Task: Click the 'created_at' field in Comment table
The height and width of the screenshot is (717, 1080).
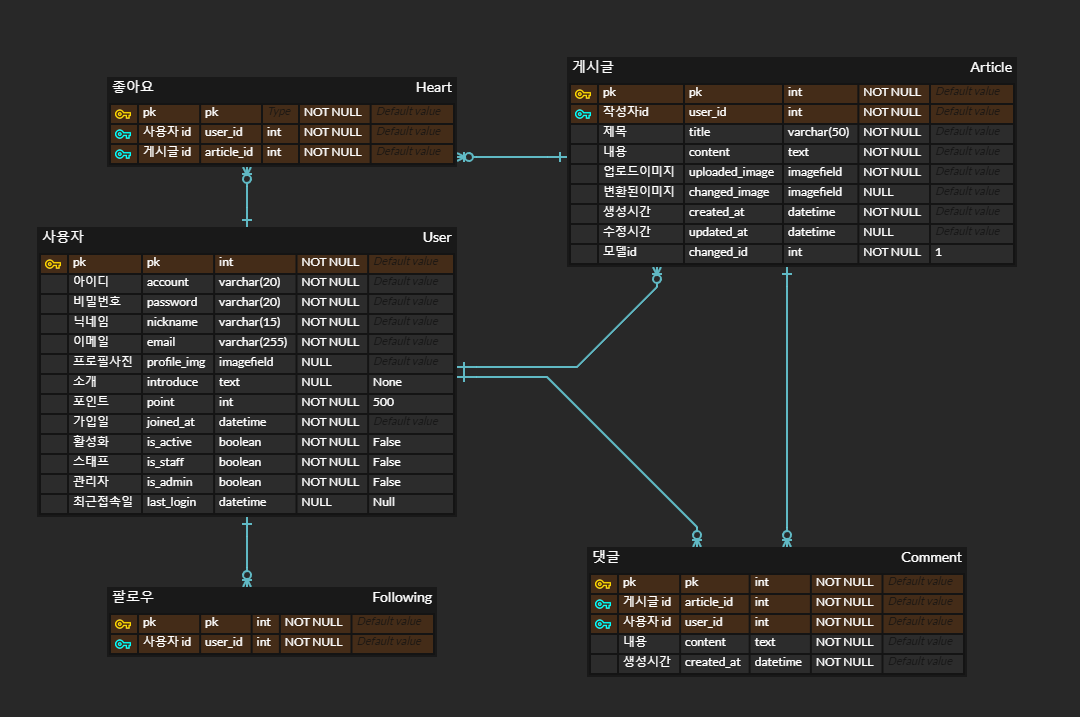Action: pyautogui.click(x=714, y=663)
